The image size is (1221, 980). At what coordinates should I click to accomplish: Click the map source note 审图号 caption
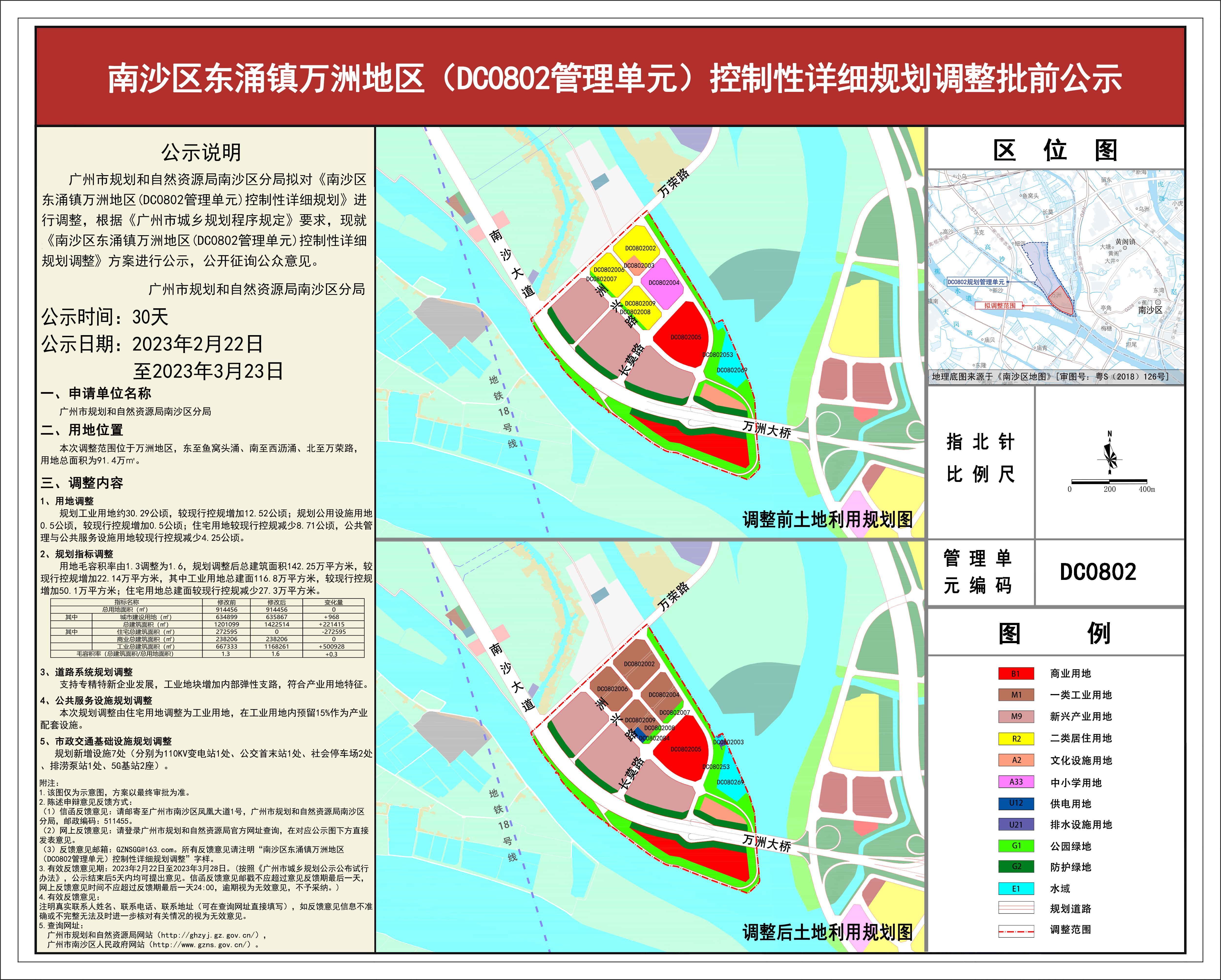coord(1050,376)
